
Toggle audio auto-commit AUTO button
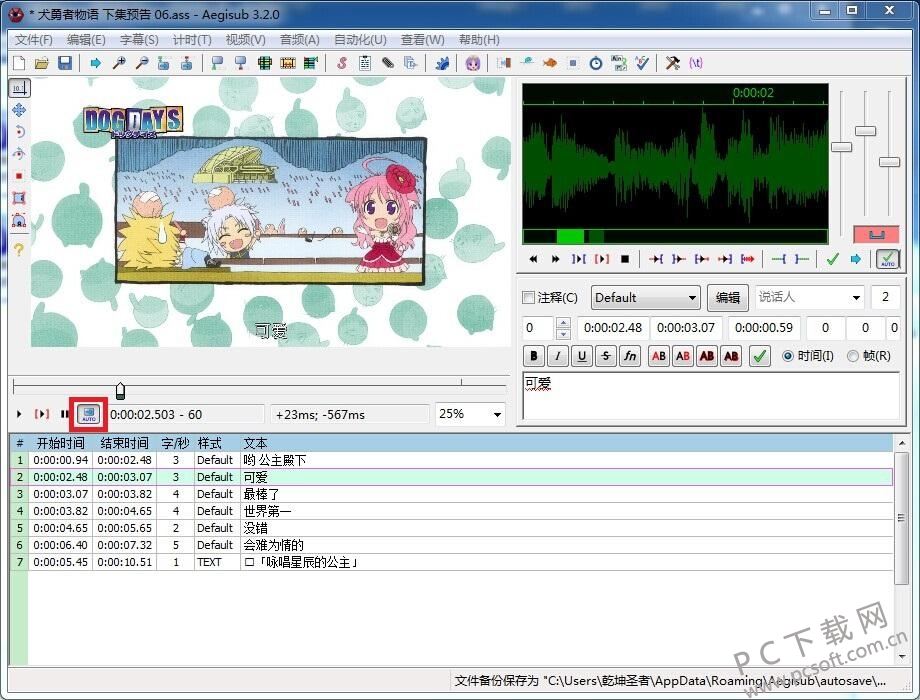[888, 259]
